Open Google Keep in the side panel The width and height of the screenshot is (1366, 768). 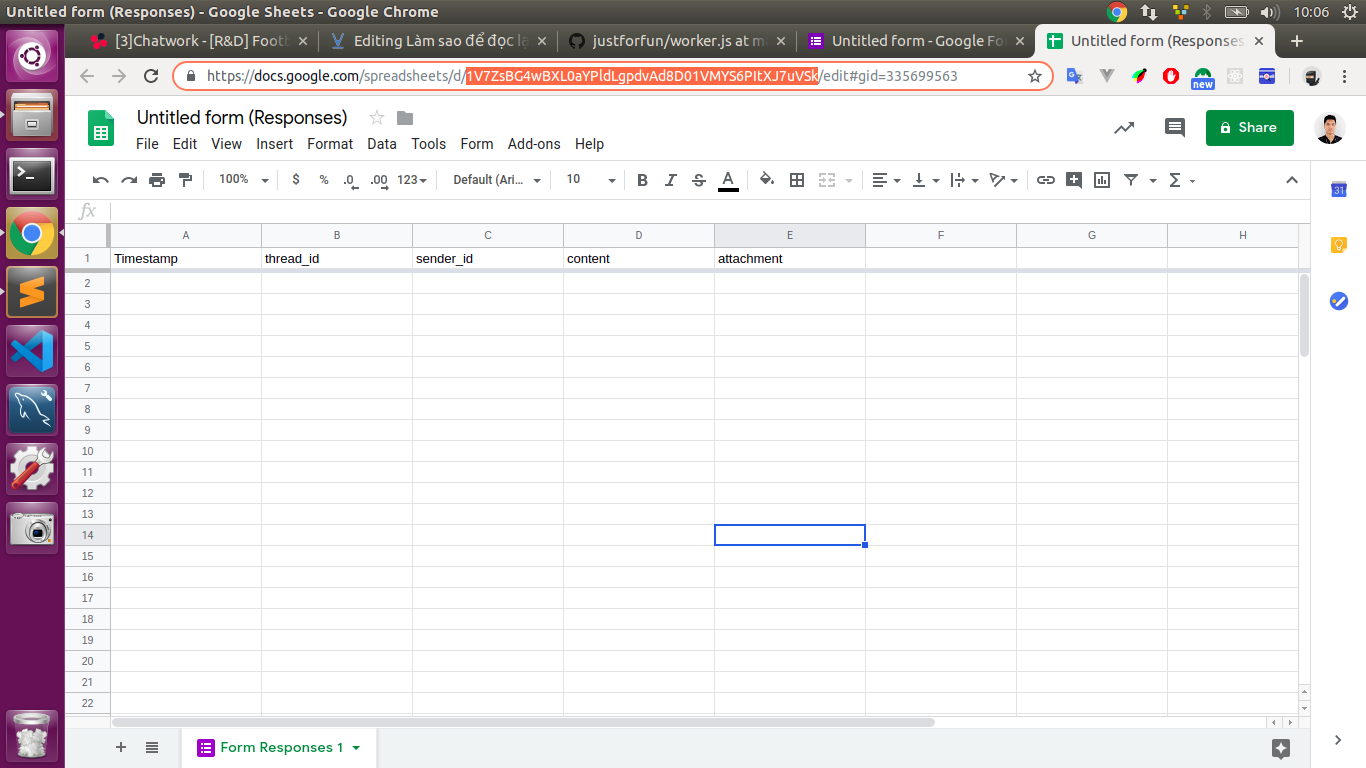tap(1339, 245)
